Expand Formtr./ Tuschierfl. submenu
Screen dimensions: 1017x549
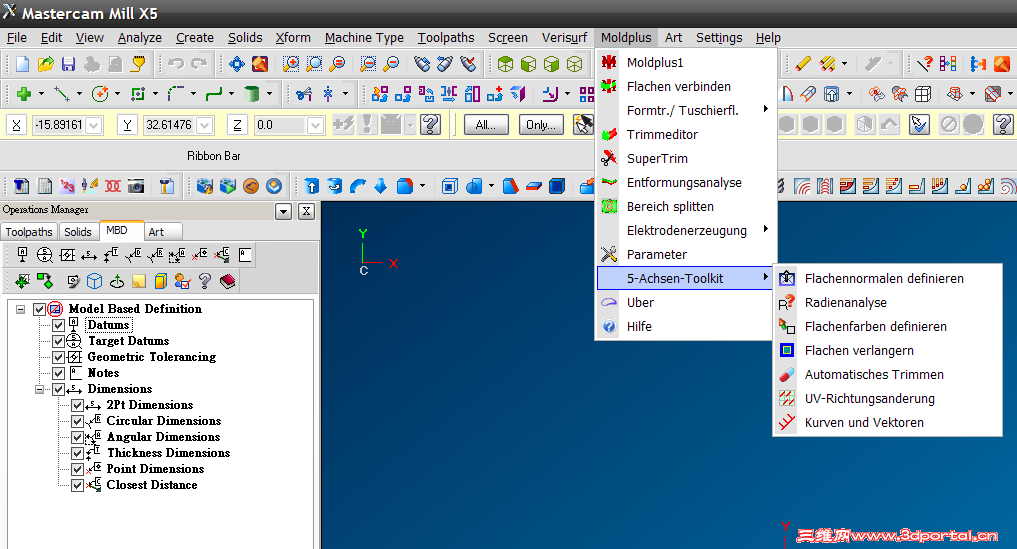click(765, 109)
